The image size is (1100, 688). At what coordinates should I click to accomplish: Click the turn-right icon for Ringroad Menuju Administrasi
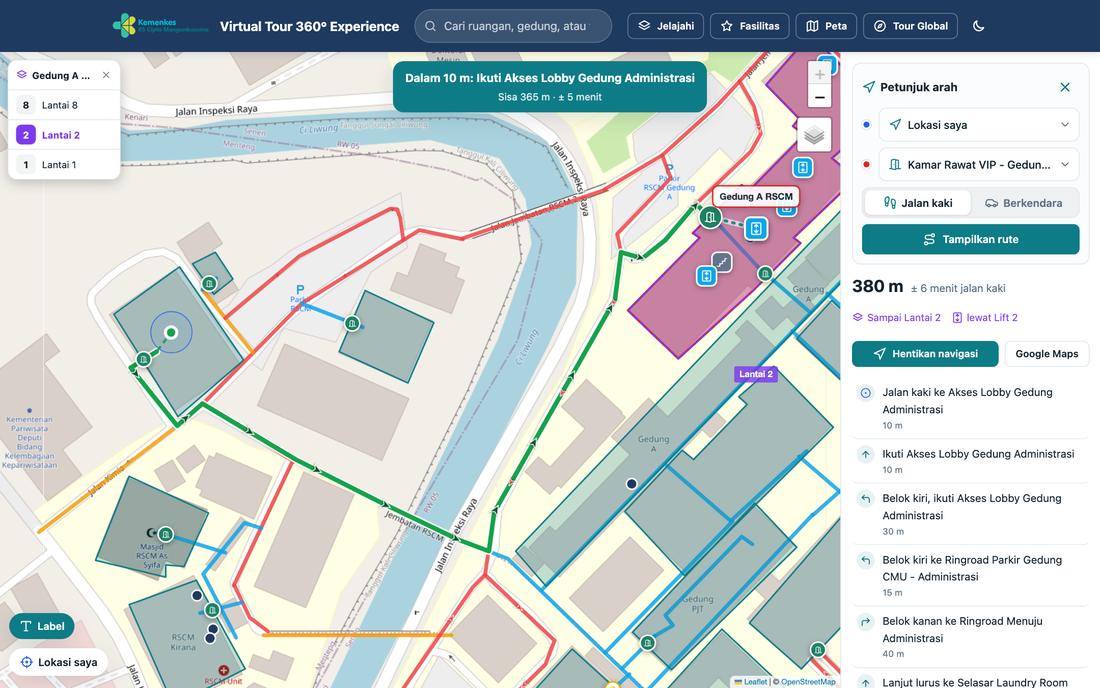(866, 621)
